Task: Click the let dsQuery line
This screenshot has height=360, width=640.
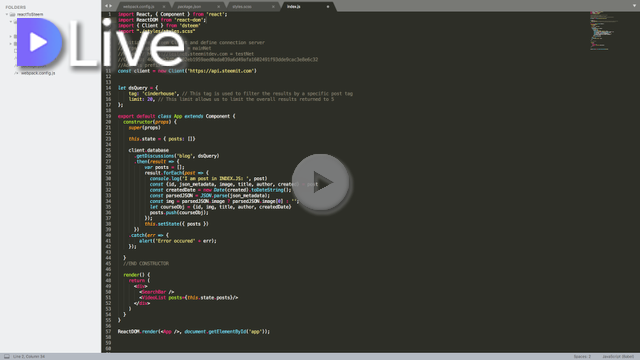Action: pos(138,88)
